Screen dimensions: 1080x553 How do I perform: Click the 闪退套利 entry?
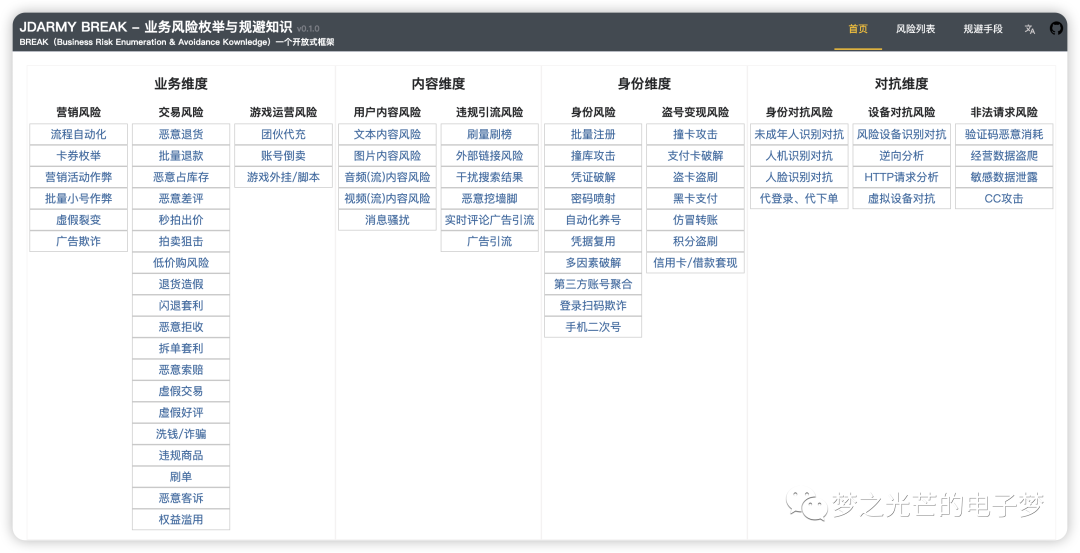(180, 305)
